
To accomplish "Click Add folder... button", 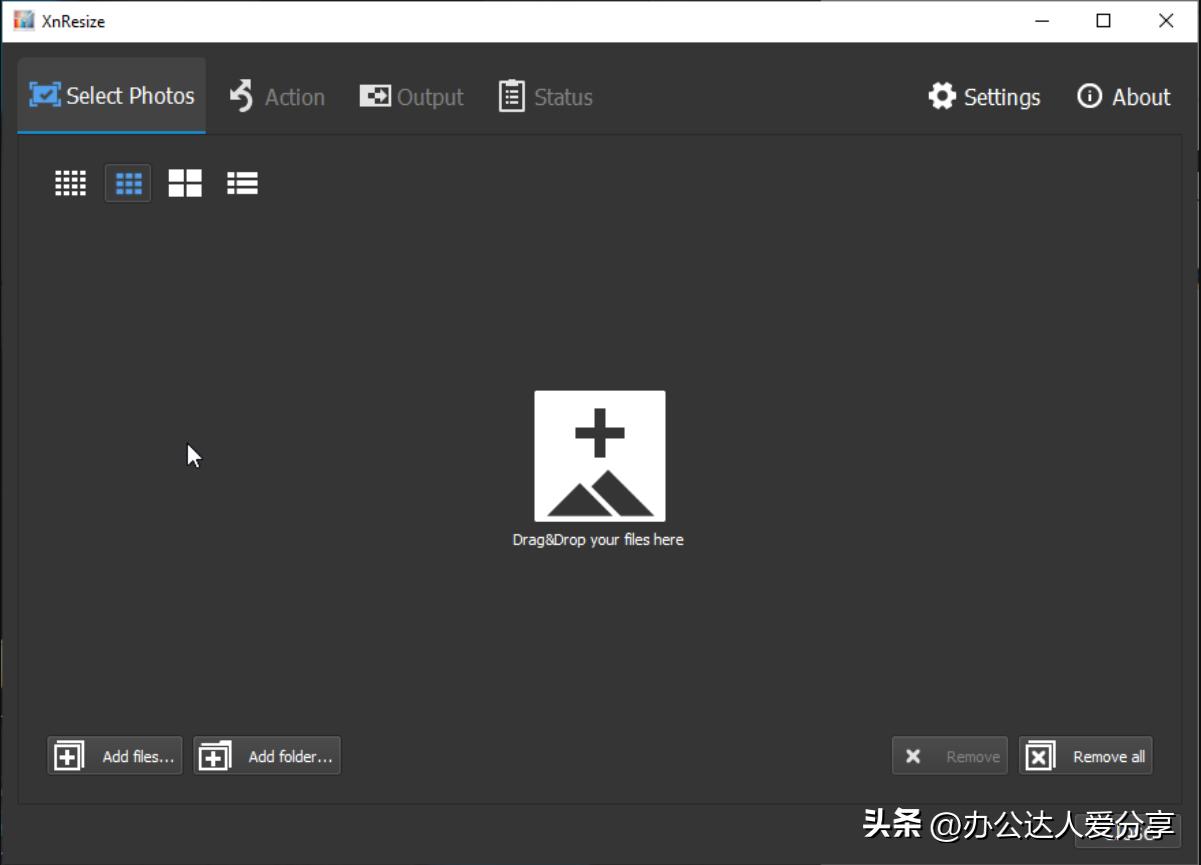I will tap(267, 756).
